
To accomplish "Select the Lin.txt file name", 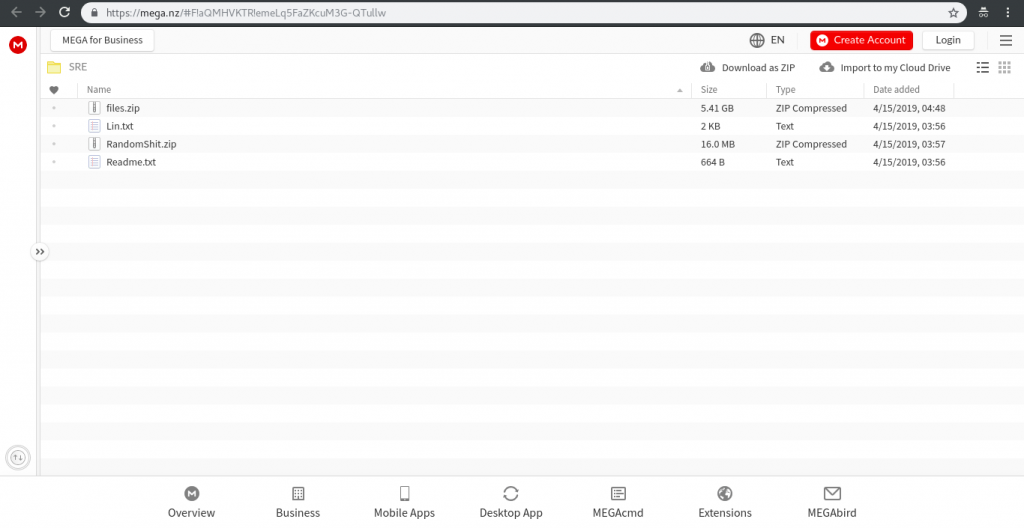I will (x=120, y=126).
